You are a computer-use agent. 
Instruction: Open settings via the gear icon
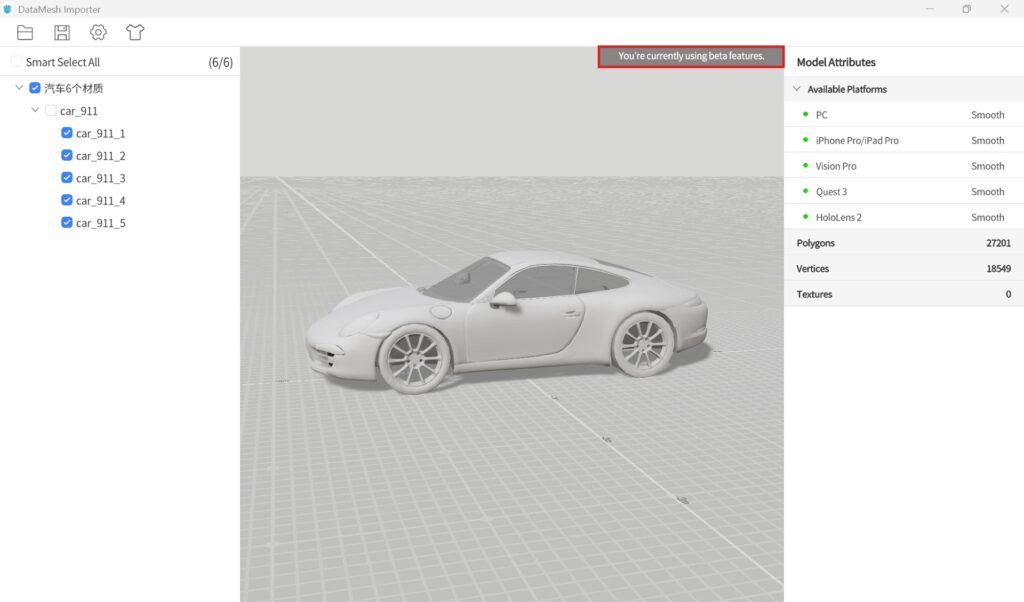tap(98, 32)
